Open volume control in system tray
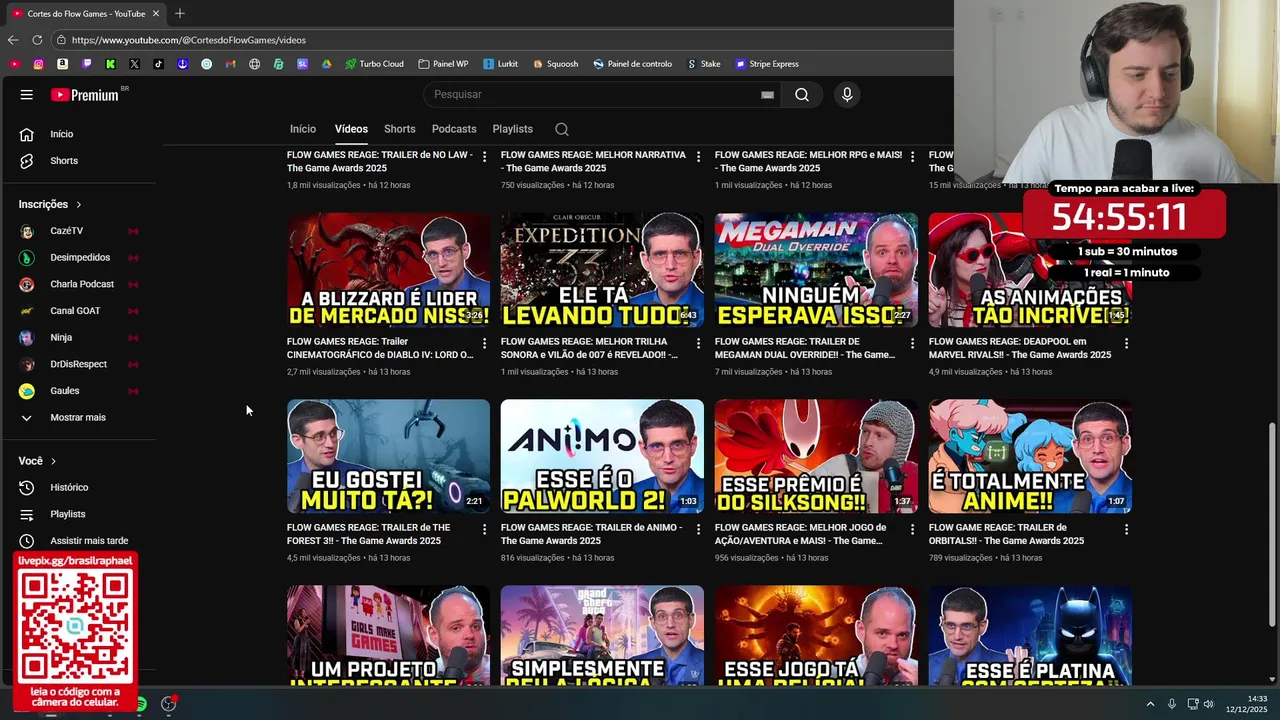Screen dimensions: 1280x720 (1208, 704)
